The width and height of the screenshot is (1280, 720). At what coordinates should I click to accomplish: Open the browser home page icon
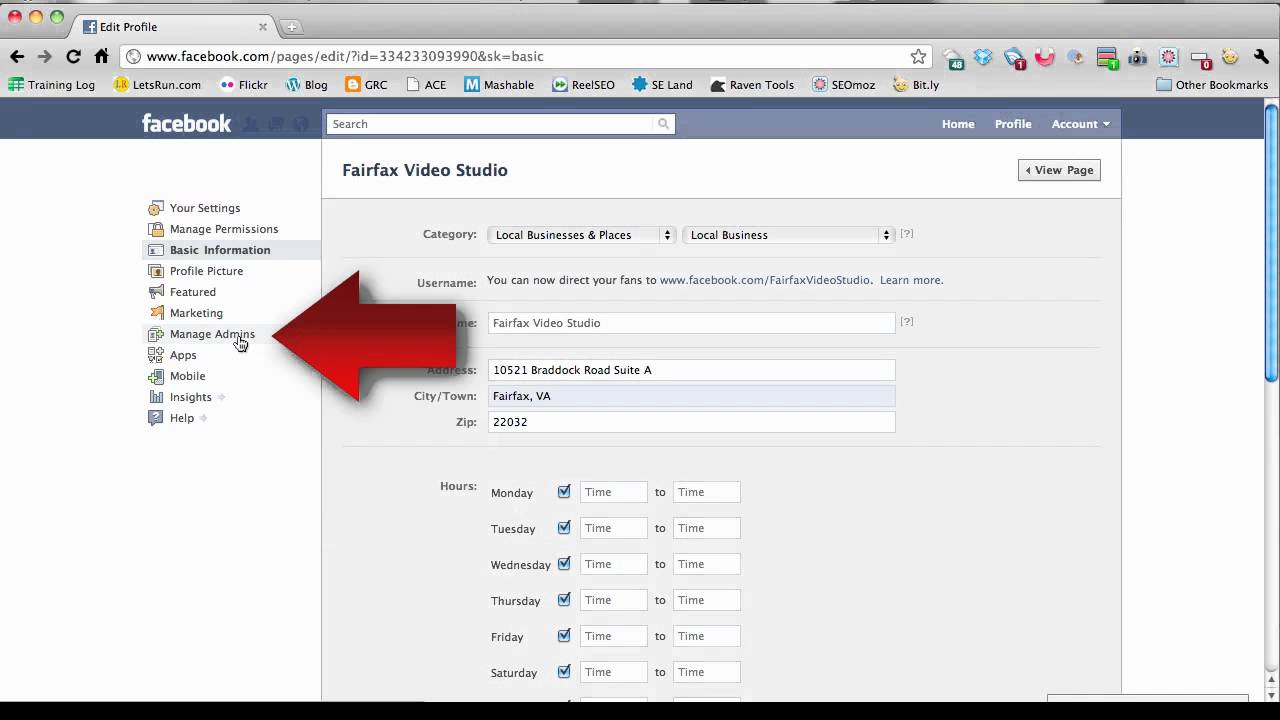click(x=101, y=56)
